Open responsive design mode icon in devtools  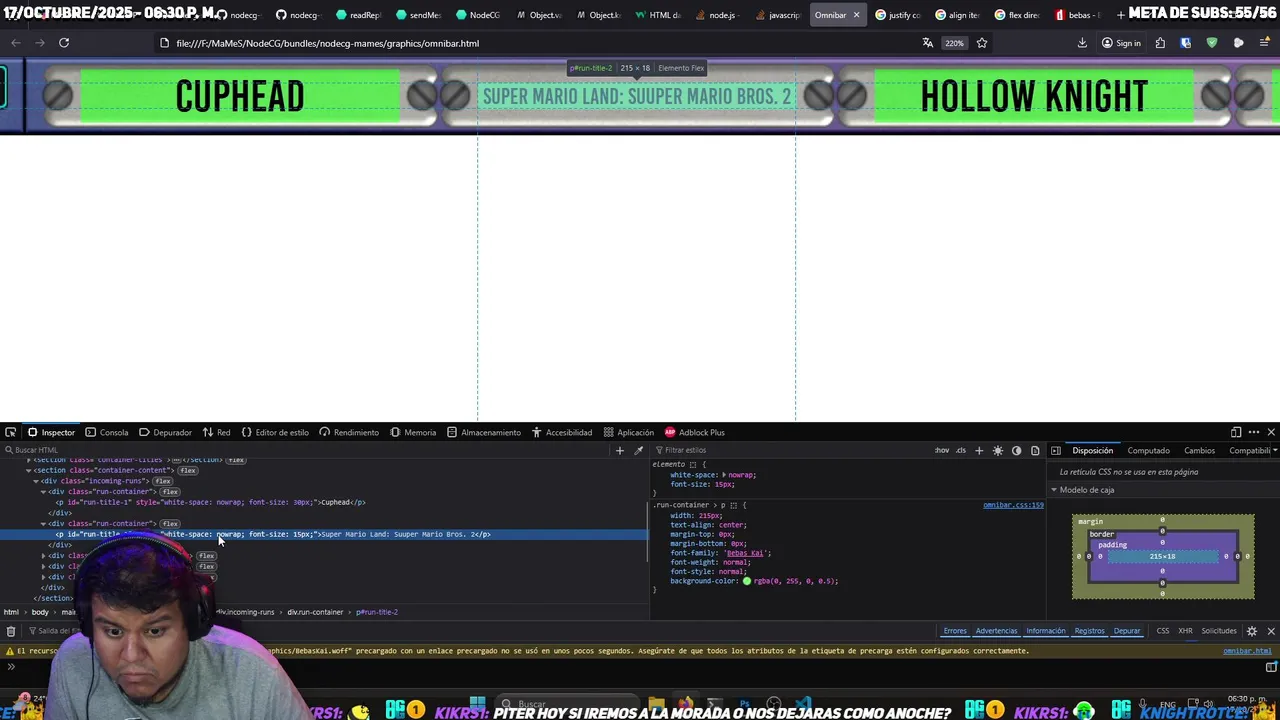pos(1236,432)
